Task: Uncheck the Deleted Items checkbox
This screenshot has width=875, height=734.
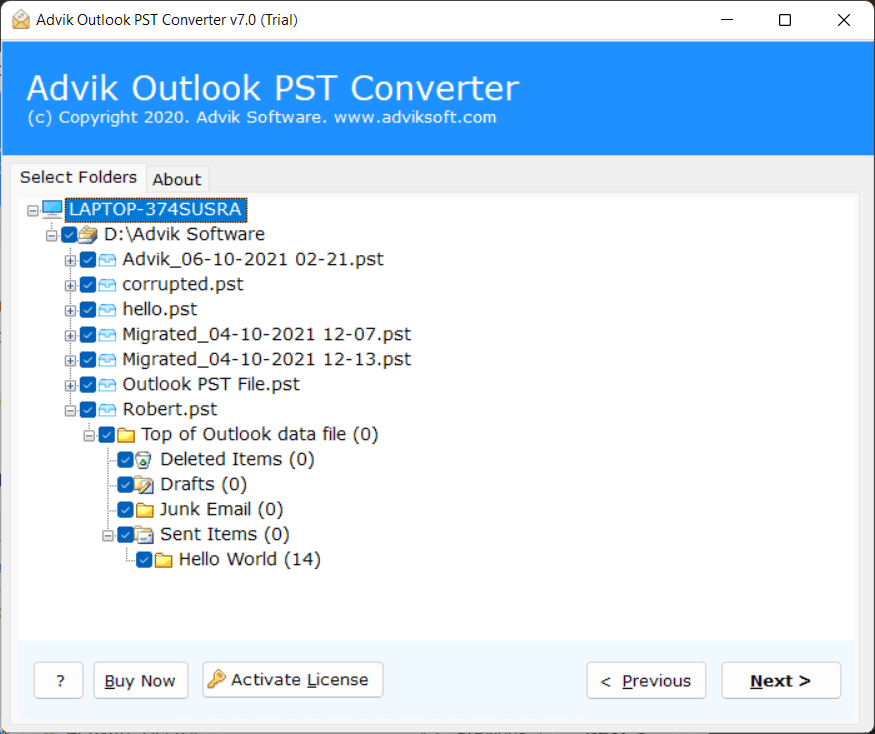Action: pyautogui.click(x=126, y=460)
